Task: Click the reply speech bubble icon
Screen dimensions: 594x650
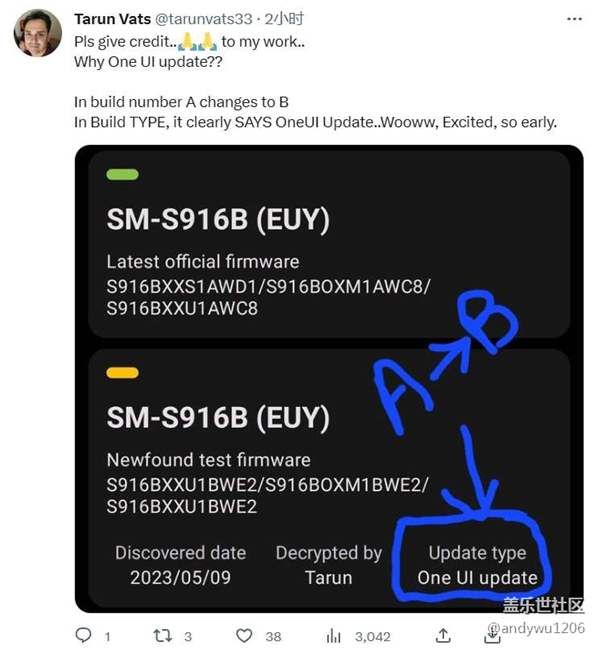Action: 83,635
